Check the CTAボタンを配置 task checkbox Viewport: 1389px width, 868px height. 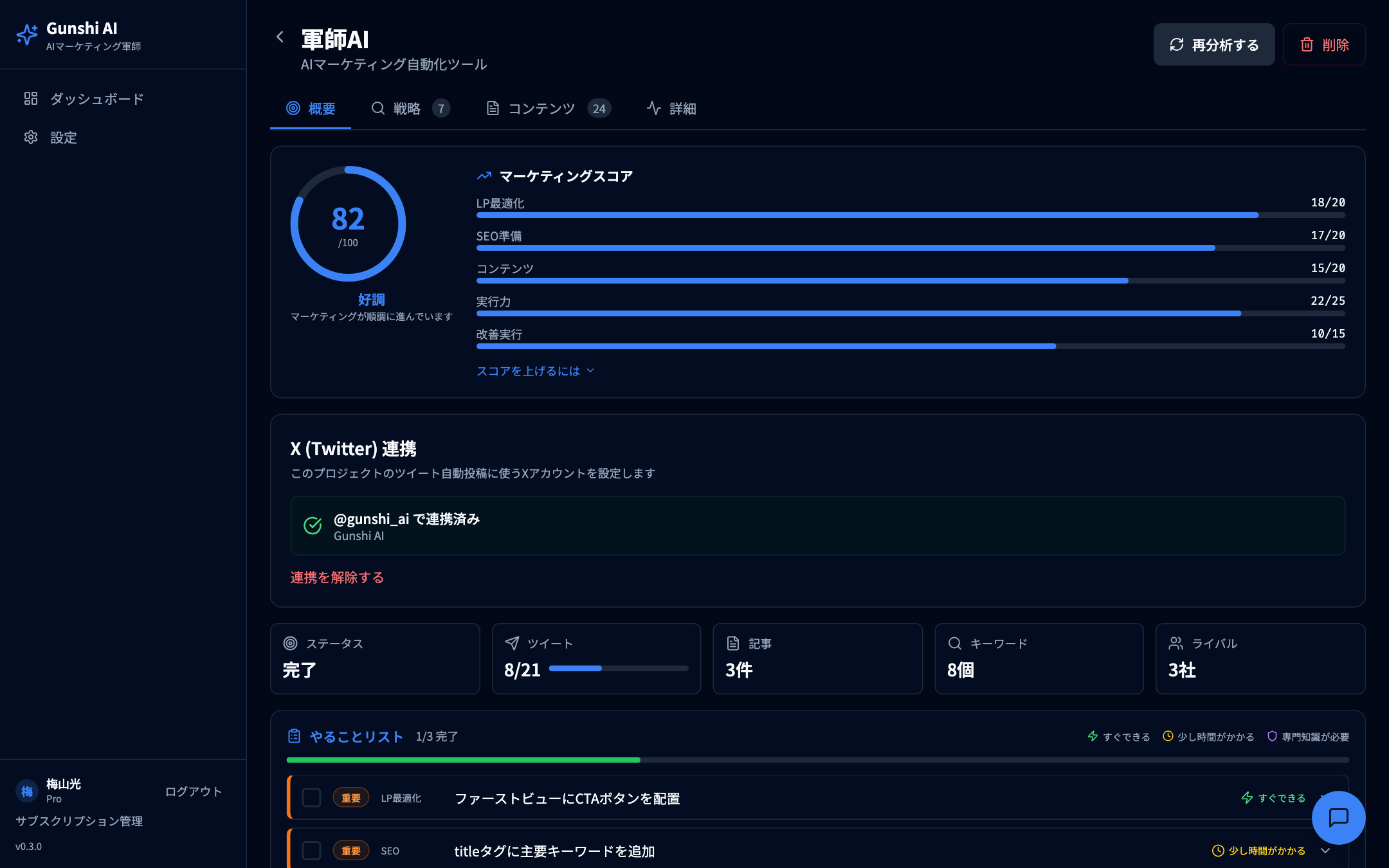tap(312, 798)
